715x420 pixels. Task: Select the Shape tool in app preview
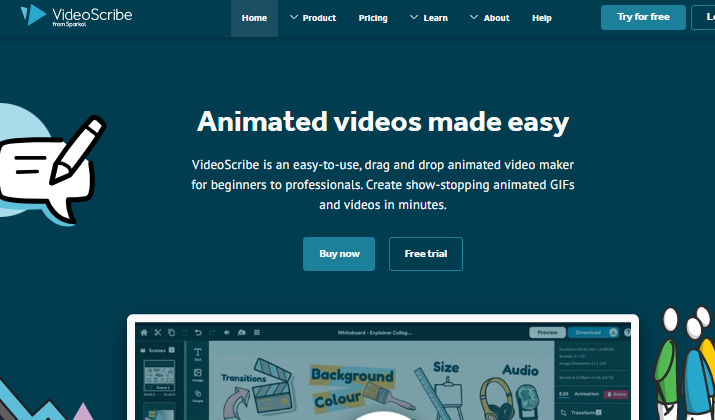coord(197,396)
